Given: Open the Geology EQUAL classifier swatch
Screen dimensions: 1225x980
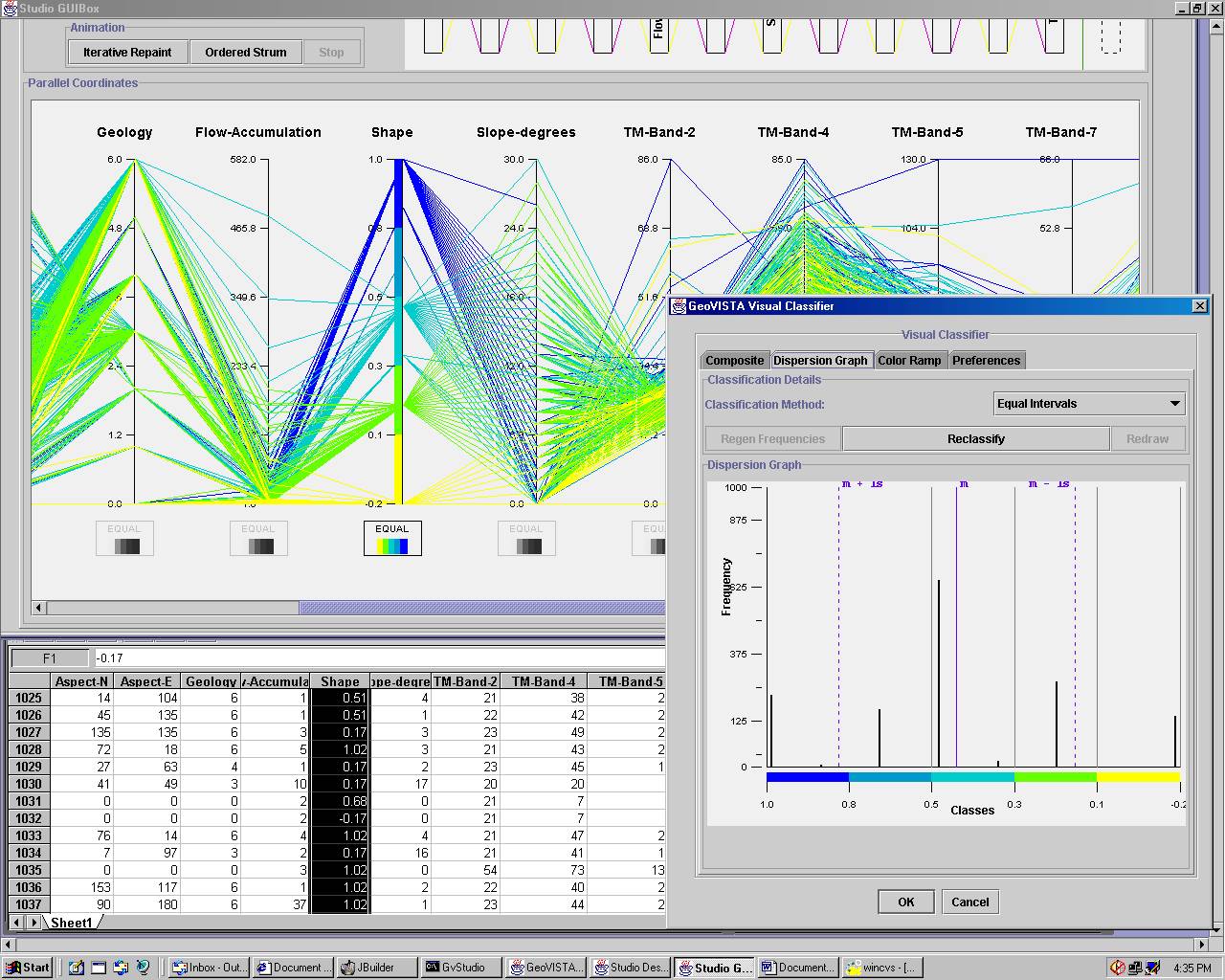Looking at the screenshot, I should [x=124, y=538].
